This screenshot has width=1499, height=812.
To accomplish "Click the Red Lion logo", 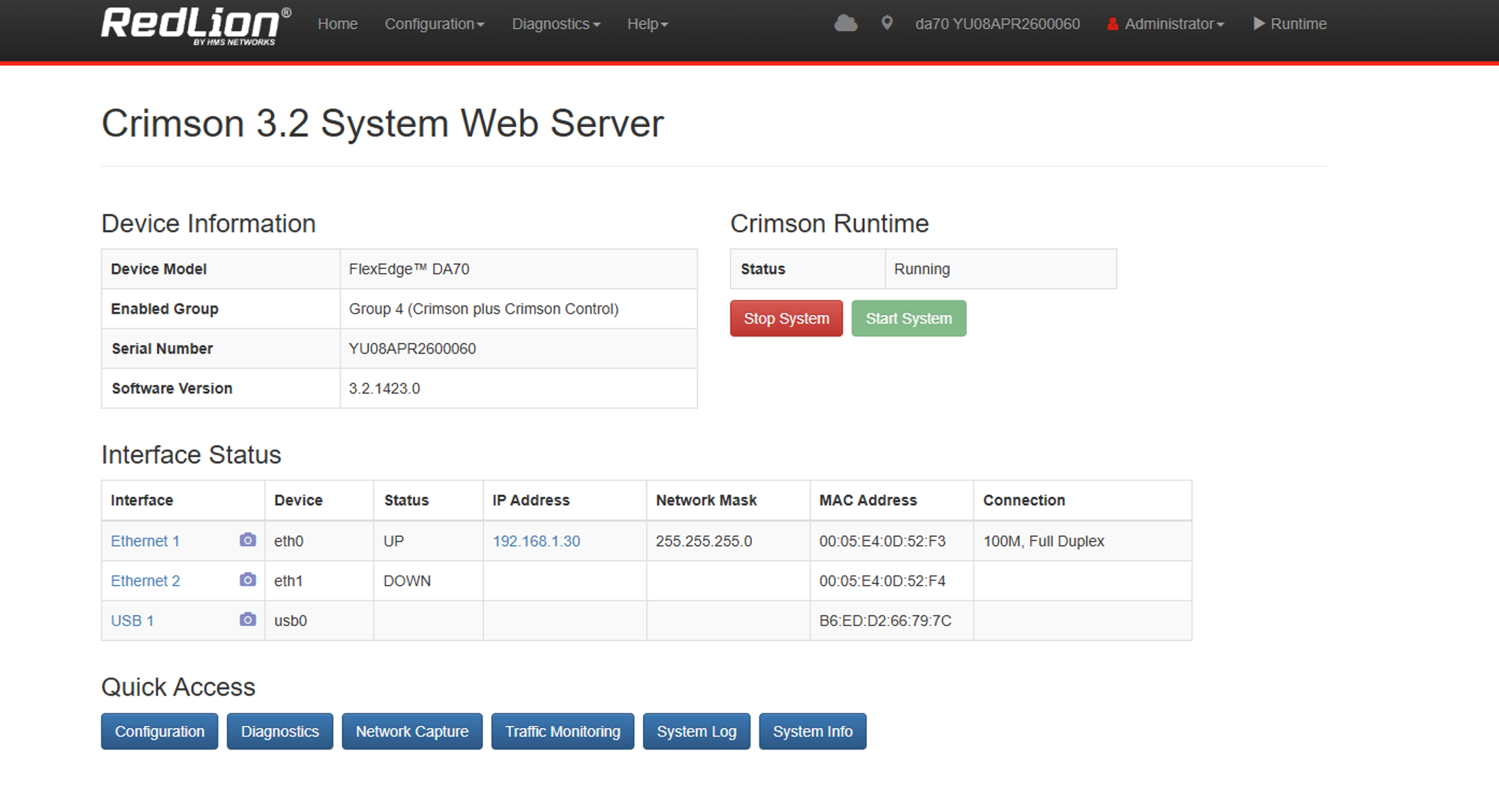I will pos(196,26).
